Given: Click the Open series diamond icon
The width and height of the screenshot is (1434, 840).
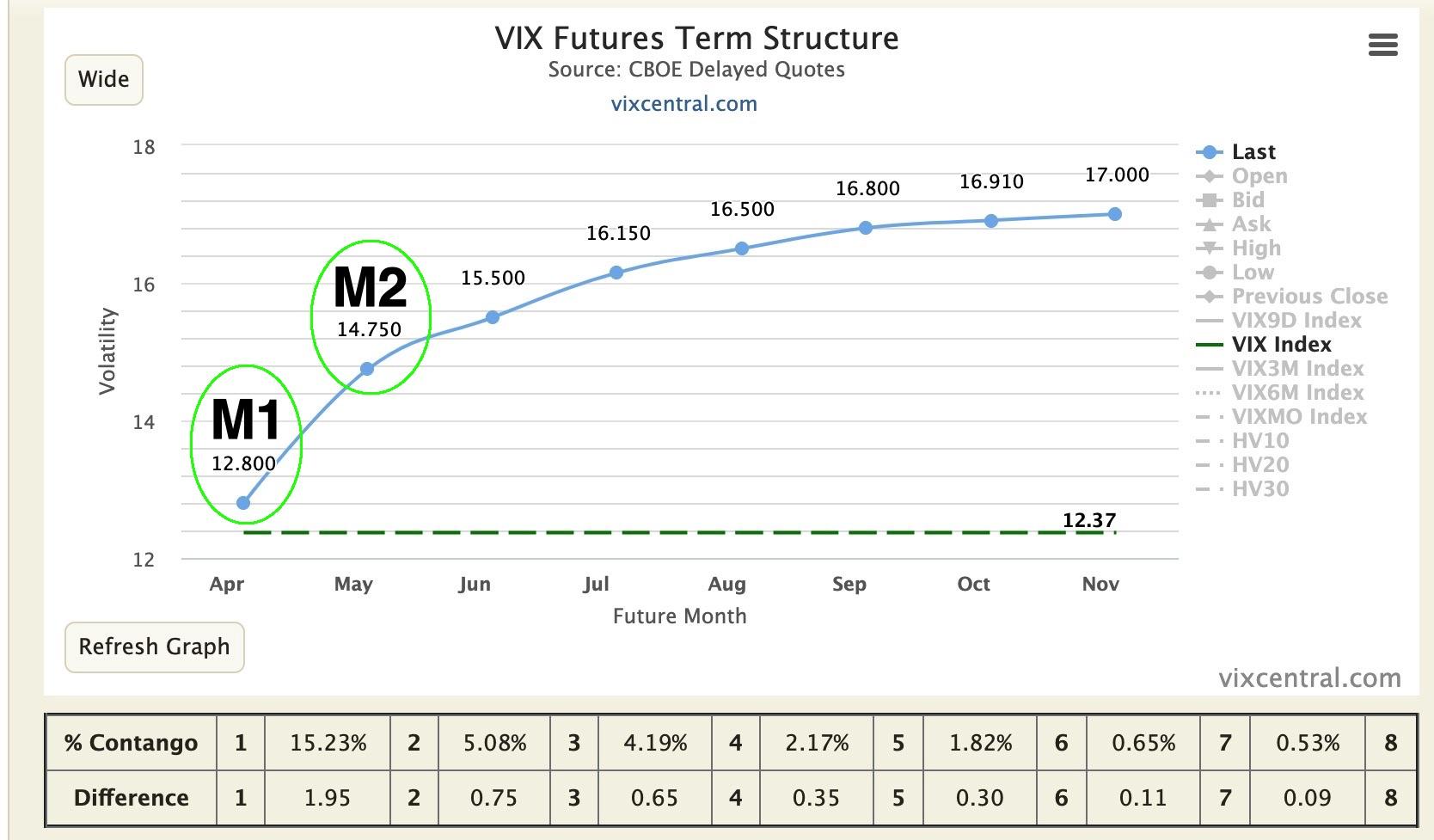Looking at the screenshot, I should pyautogui.click(x=1208, y=176).
